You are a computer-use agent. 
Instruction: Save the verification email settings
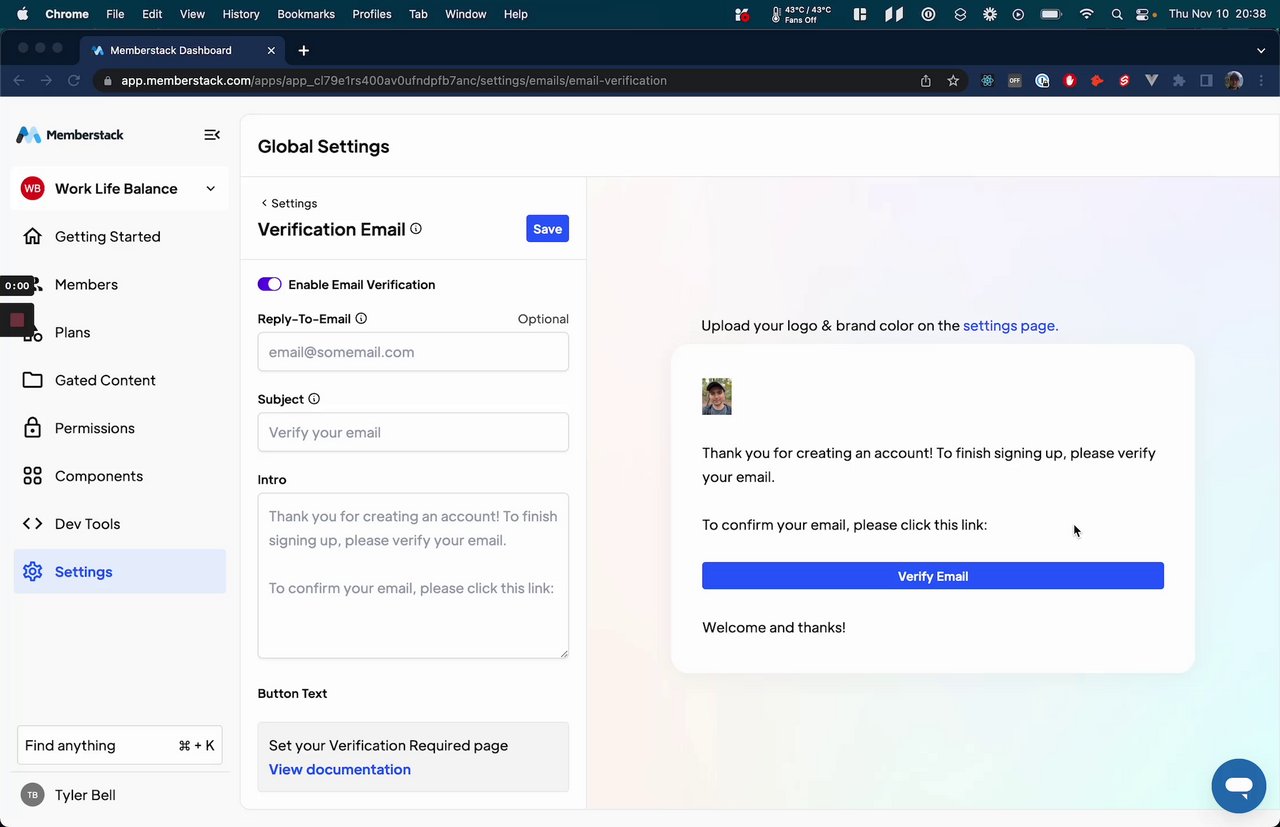[547, 229]
